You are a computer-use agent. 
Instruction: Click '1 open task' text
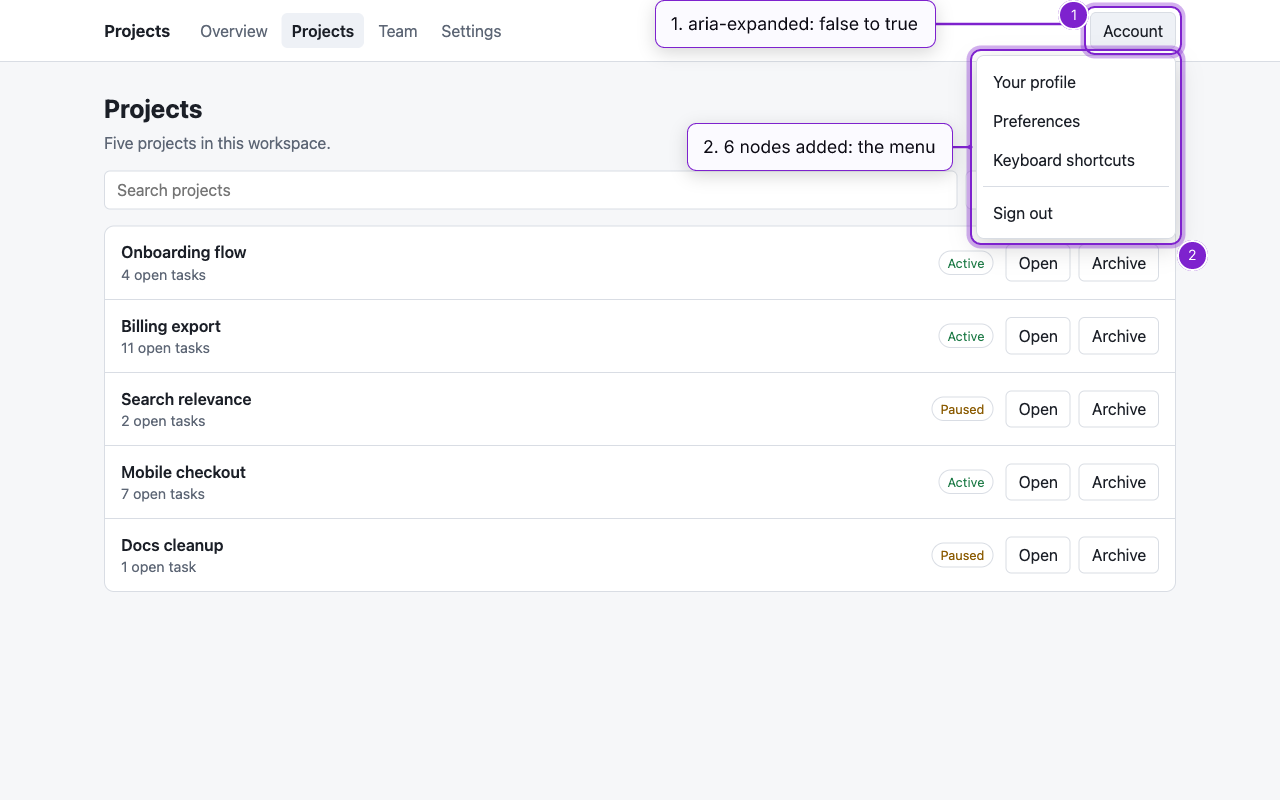[x=159, y=567]
